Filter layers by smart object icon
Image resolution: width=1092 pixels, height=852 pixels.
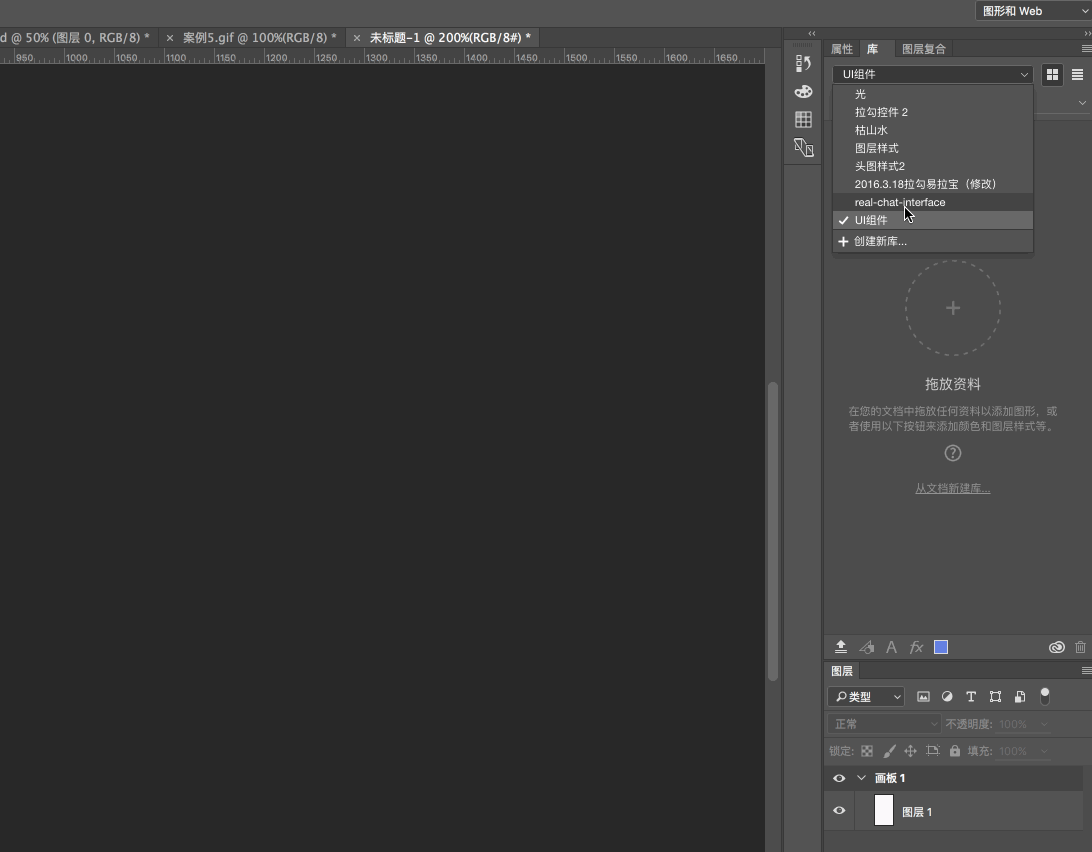pyautogui.click(x=1020, y=697)
